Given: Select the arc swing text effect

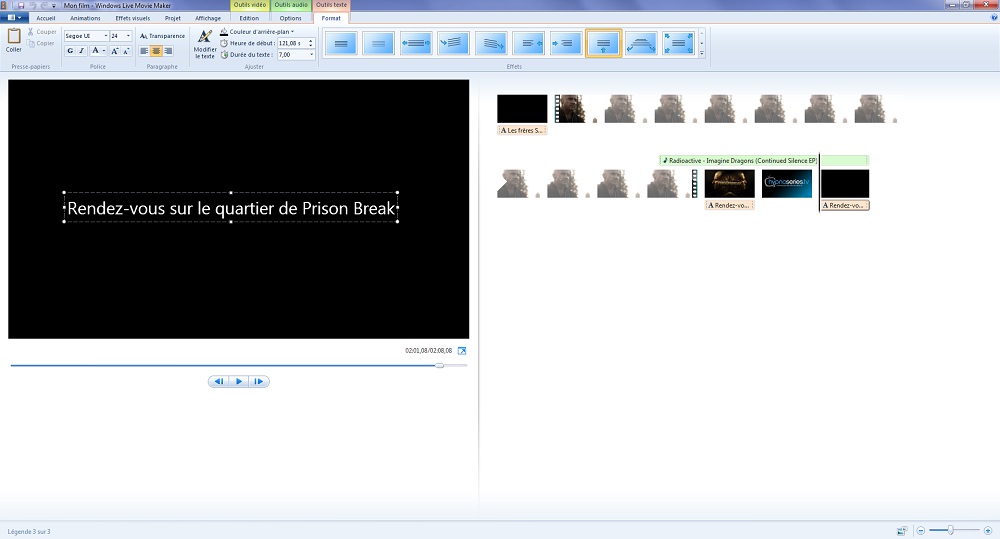Looking at the screenshot, I should point(641,43).
